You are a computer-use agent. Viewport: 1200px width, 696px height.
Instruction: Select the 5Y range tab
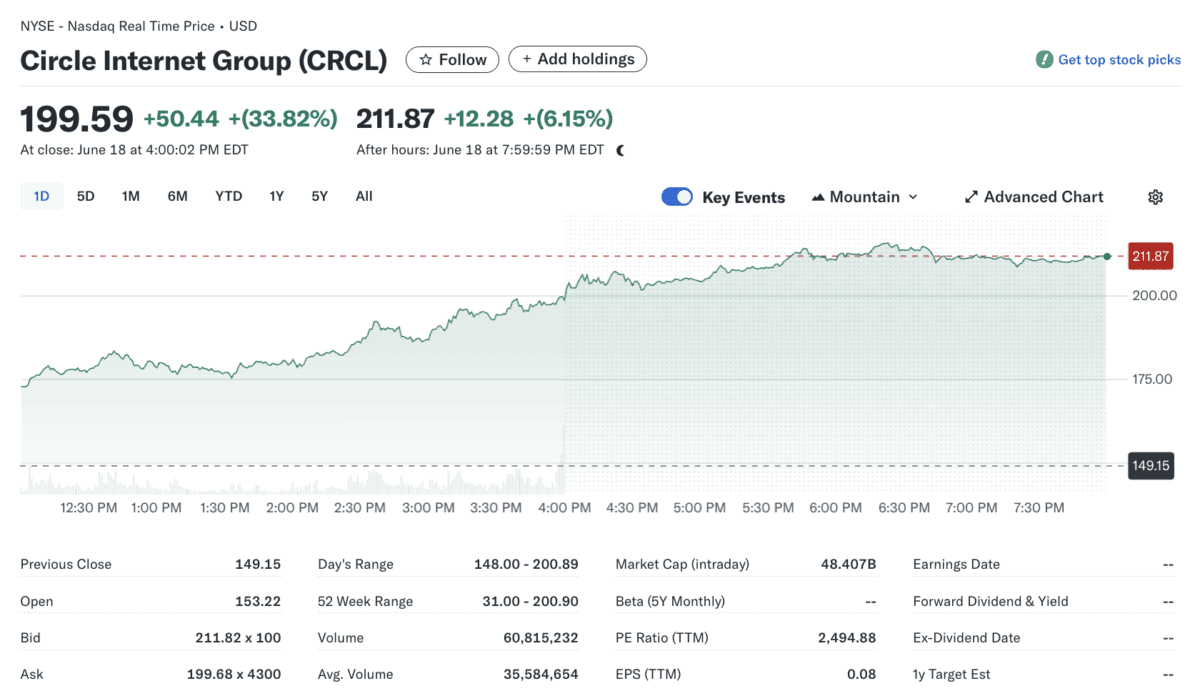(x=319, y=196)
